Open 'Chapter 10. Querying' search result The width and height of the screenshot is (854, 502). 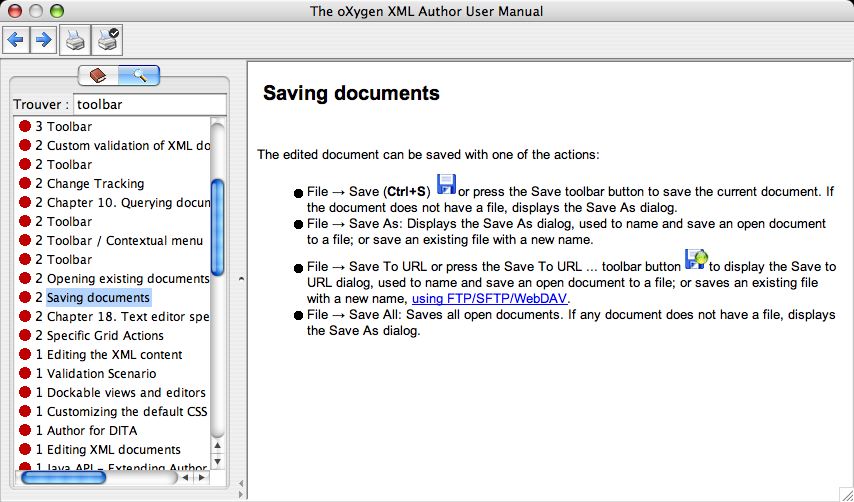pyautogui.click(x=123, y=203)
